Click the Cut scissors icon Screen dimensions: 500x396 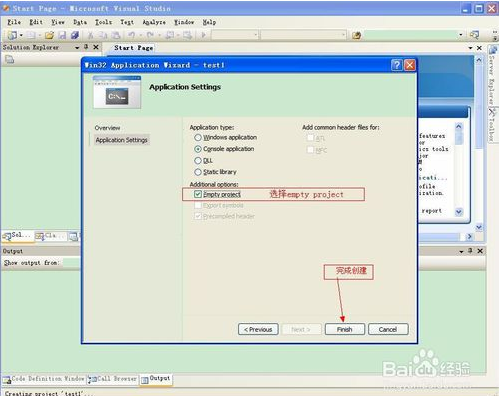tap(90, 35)
